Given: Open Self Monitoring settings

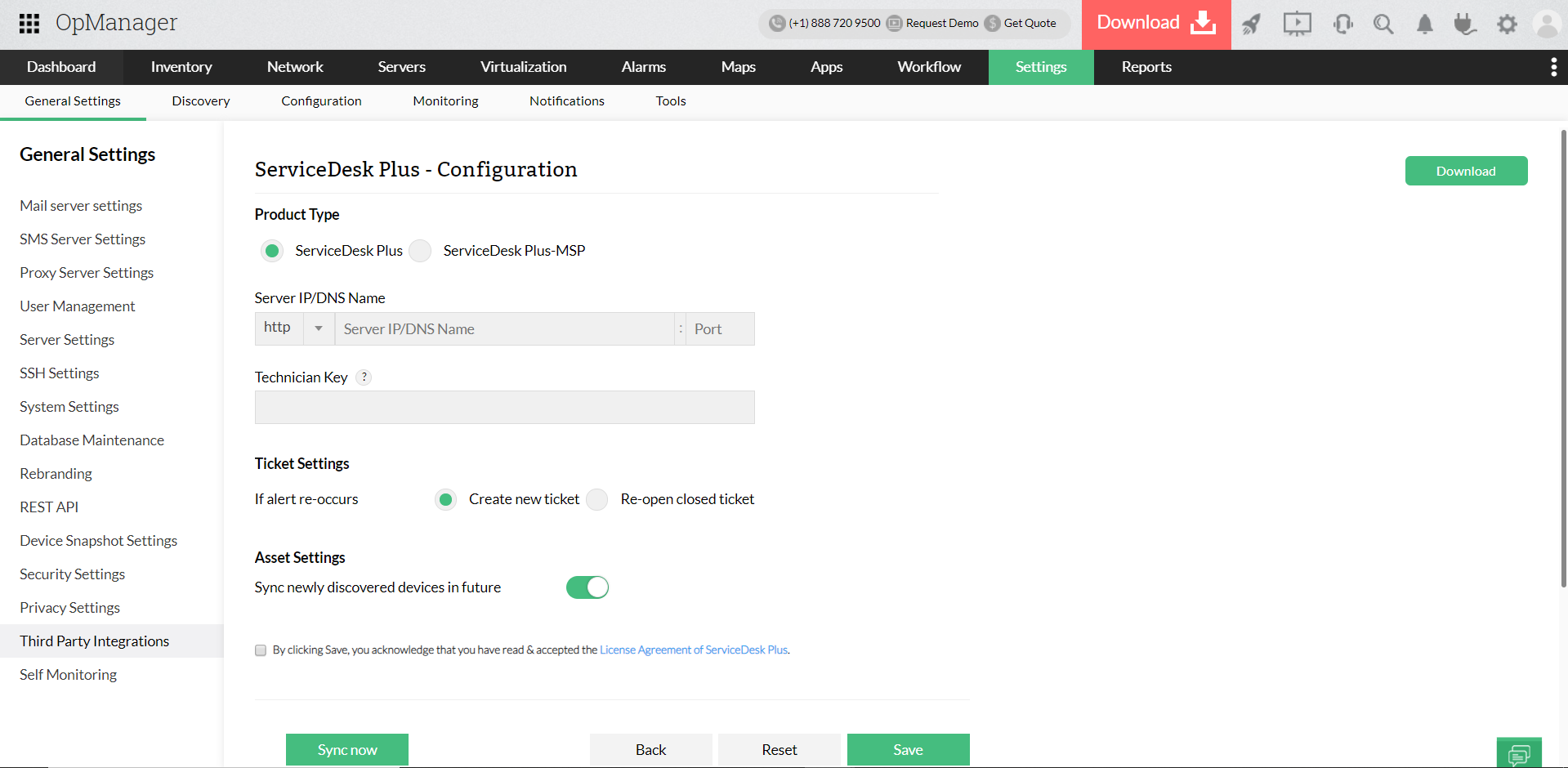Looking at the screenshot, I should [69, 675].
